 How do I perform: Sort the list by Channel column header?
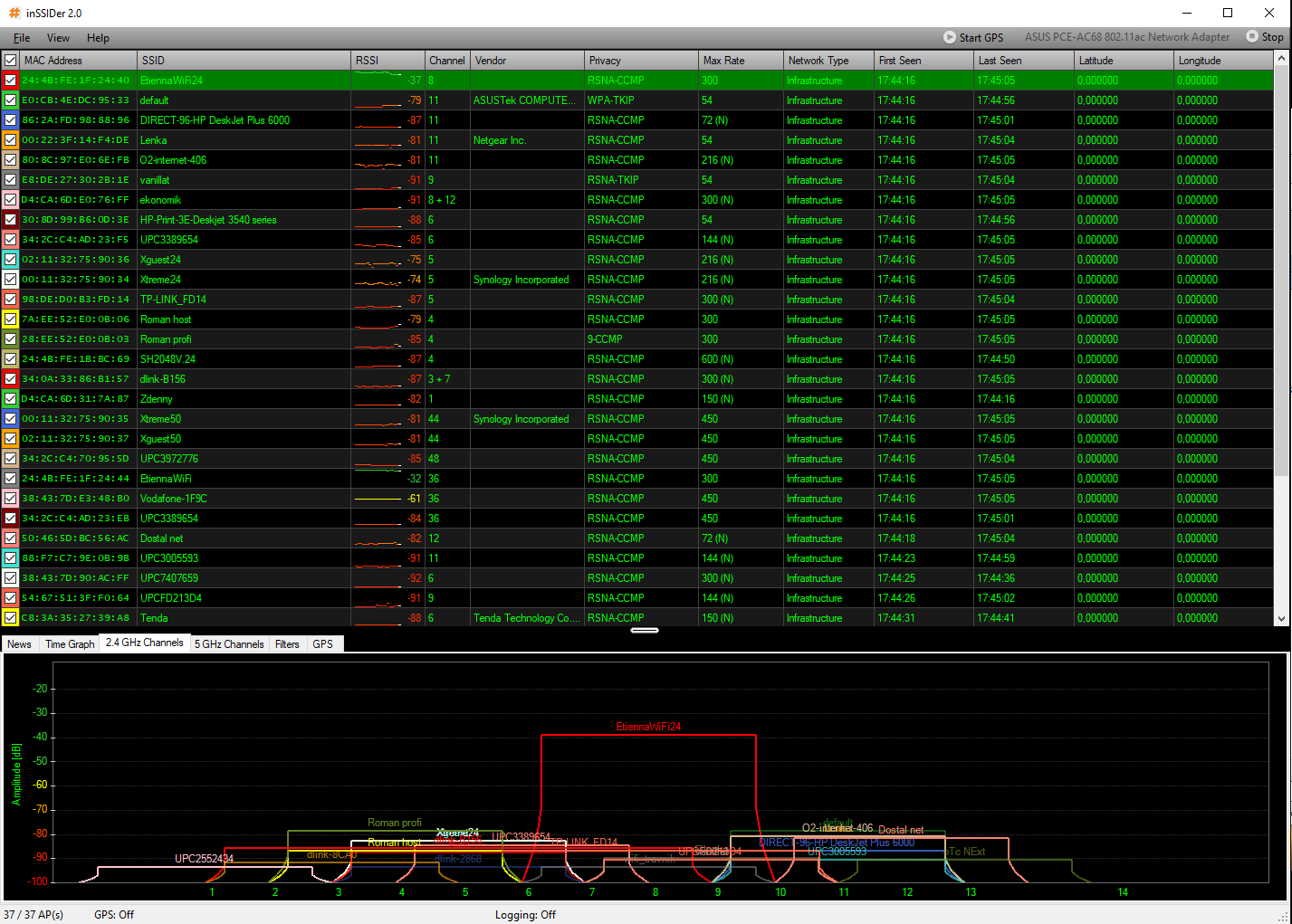click(446, 61)
